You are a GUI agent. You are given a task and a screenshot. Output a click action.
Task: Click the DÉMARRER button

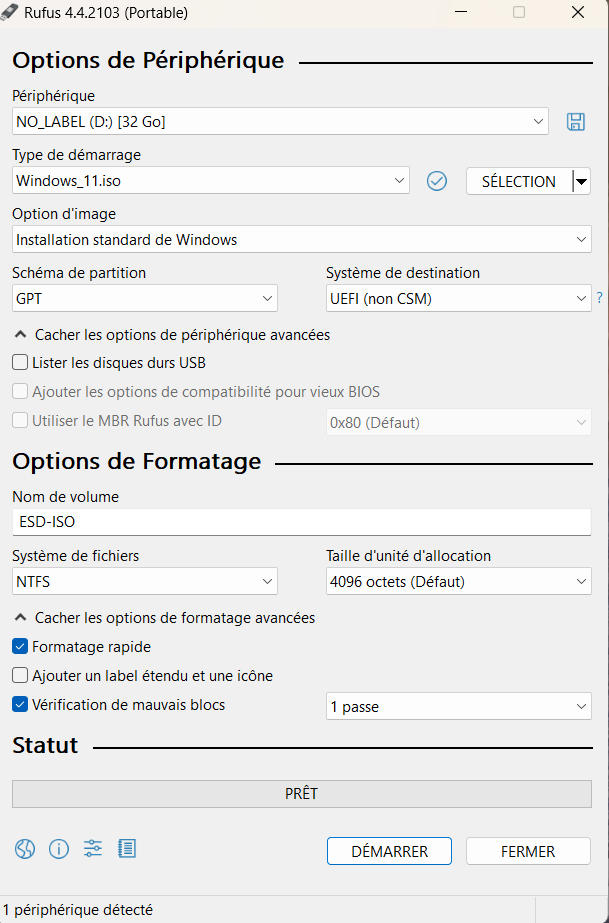pyautogui.click(x=389, y=852)
